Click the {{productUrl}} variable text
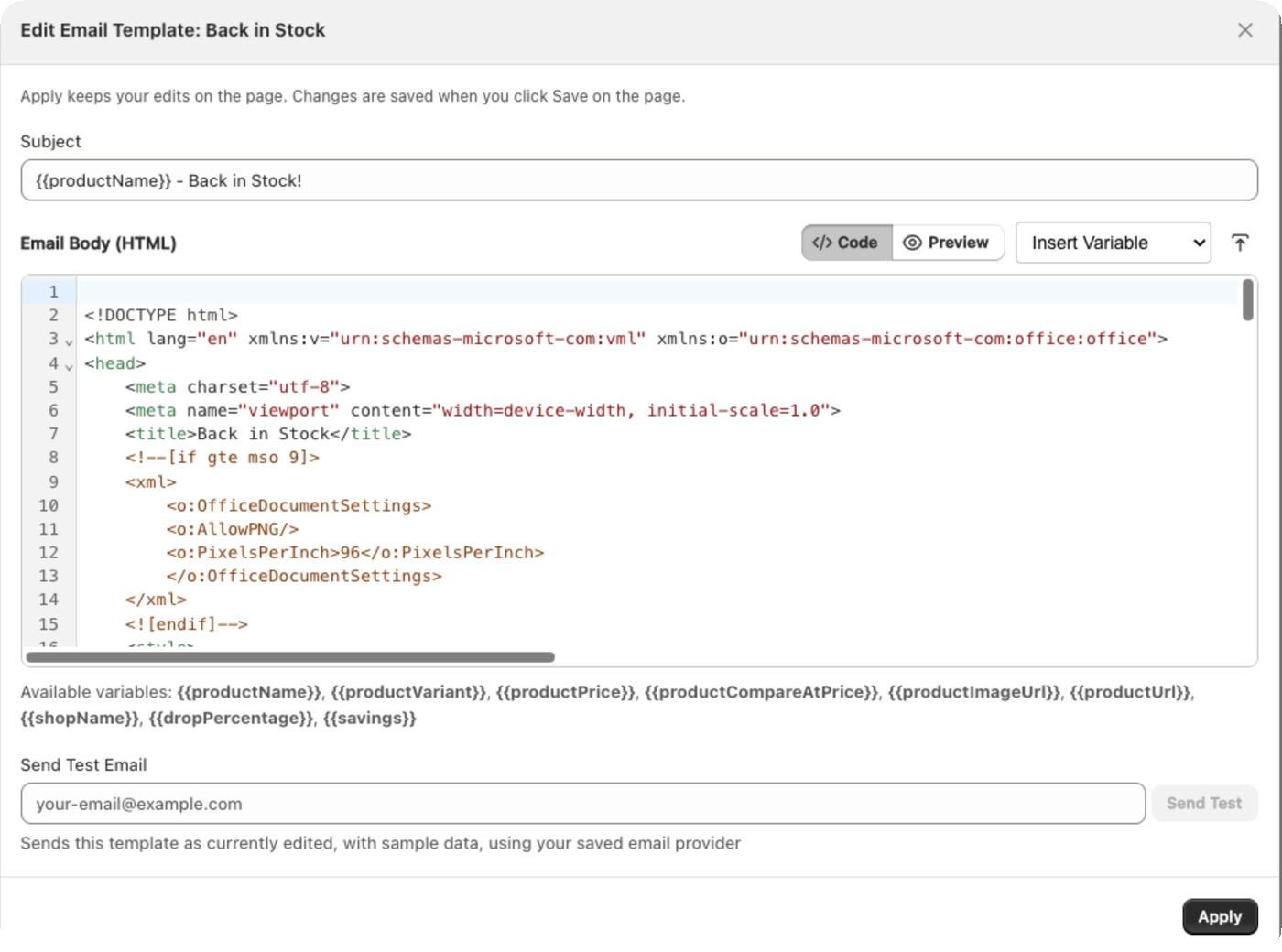Image resolution: width=1282 pixels, height=952 pixels. coord(1130,692)
